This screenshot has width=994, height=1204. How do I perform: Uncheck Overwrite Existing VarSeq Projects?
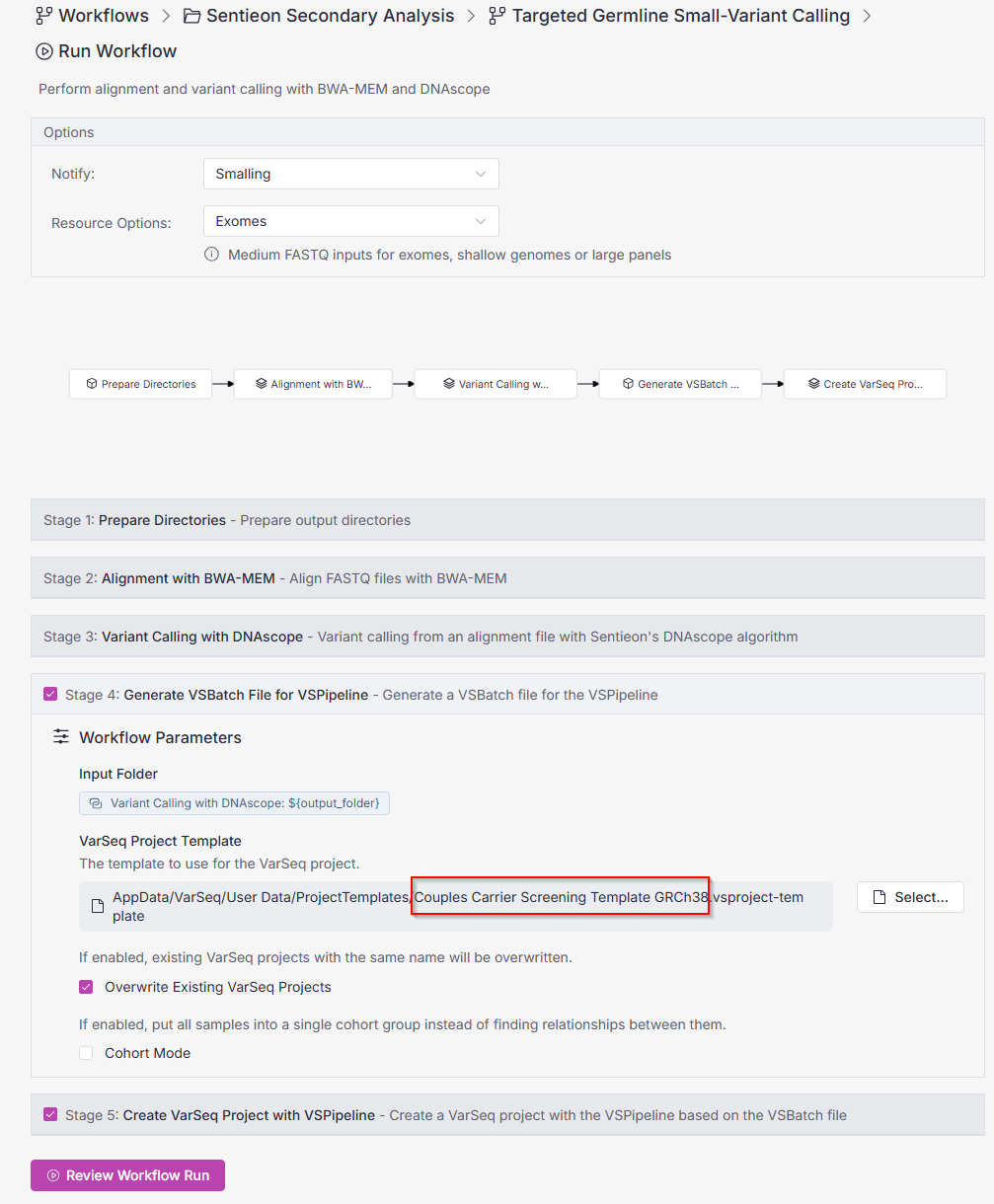pos(87,987)
